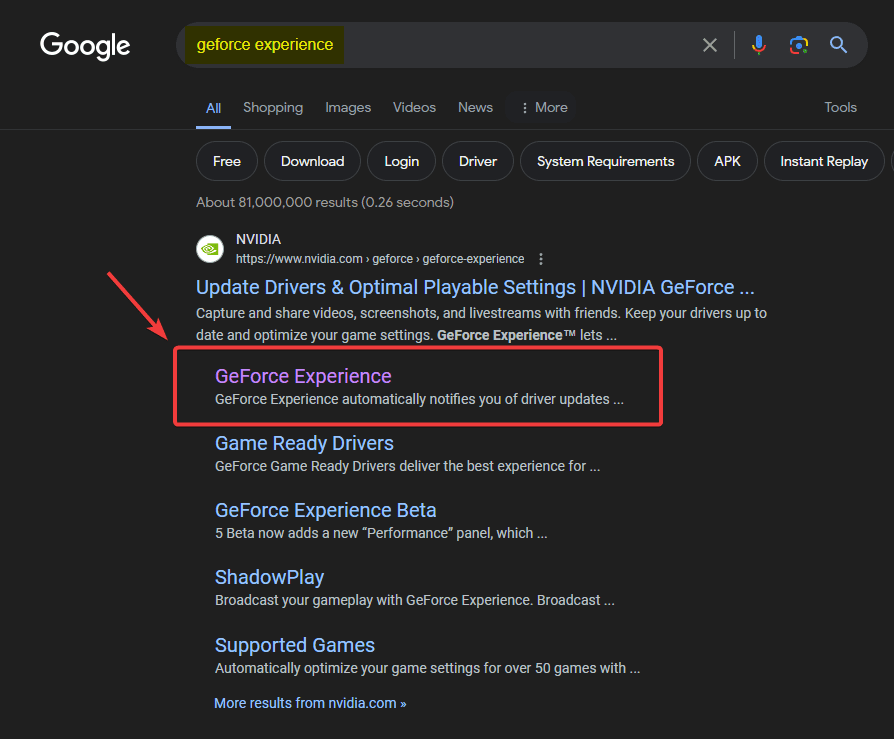Start voice search with microphone icon
894x739 pixels.
pyautogui.click(x=759, y=45)
